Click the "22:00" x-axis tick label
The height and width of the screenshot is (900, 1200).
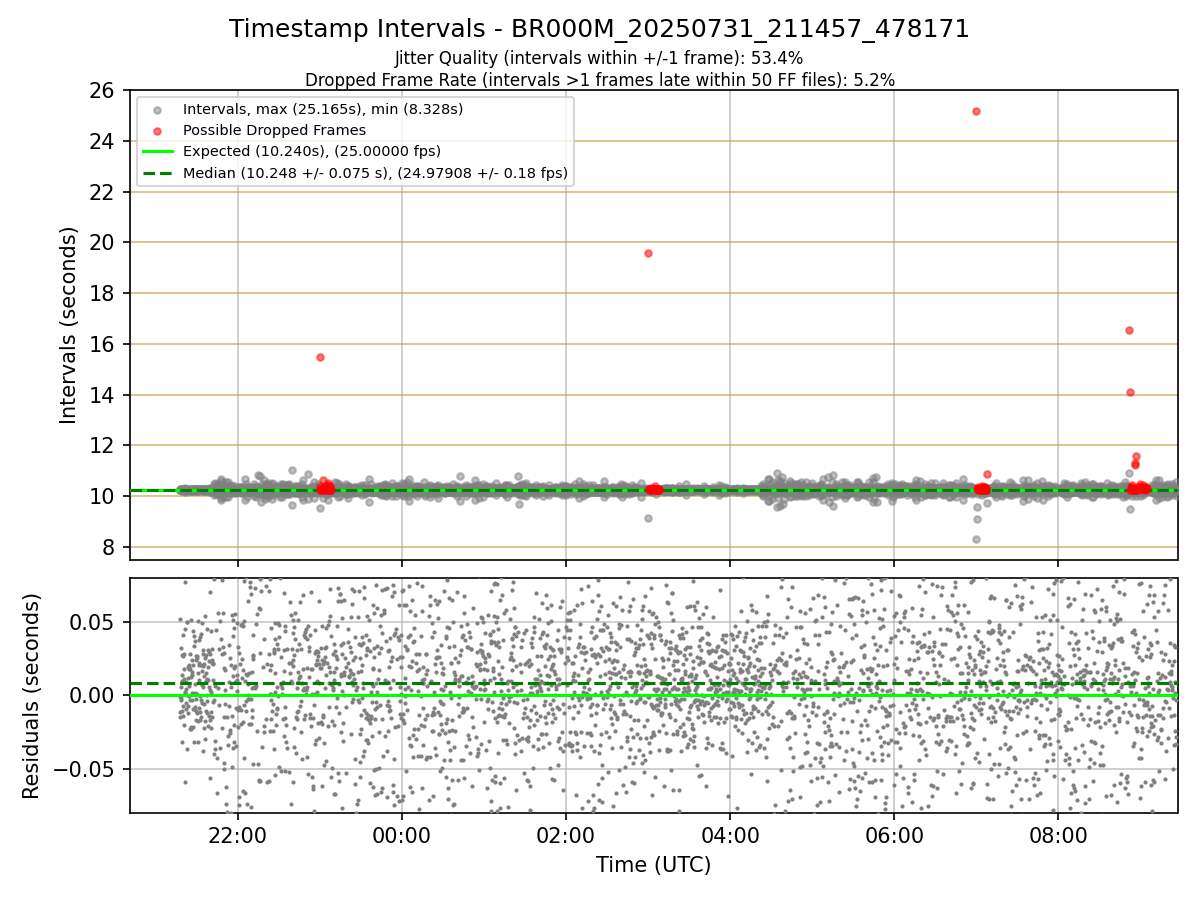(x=238, y=837)
